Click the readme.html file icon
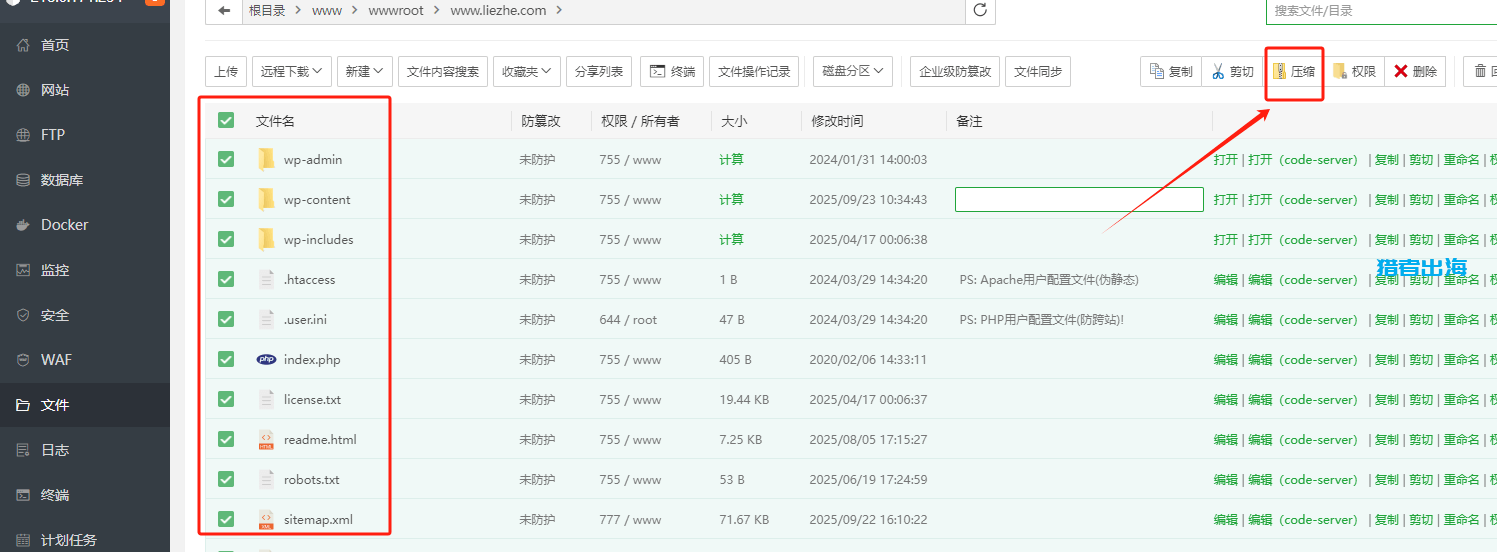 [x=266, y=439]
